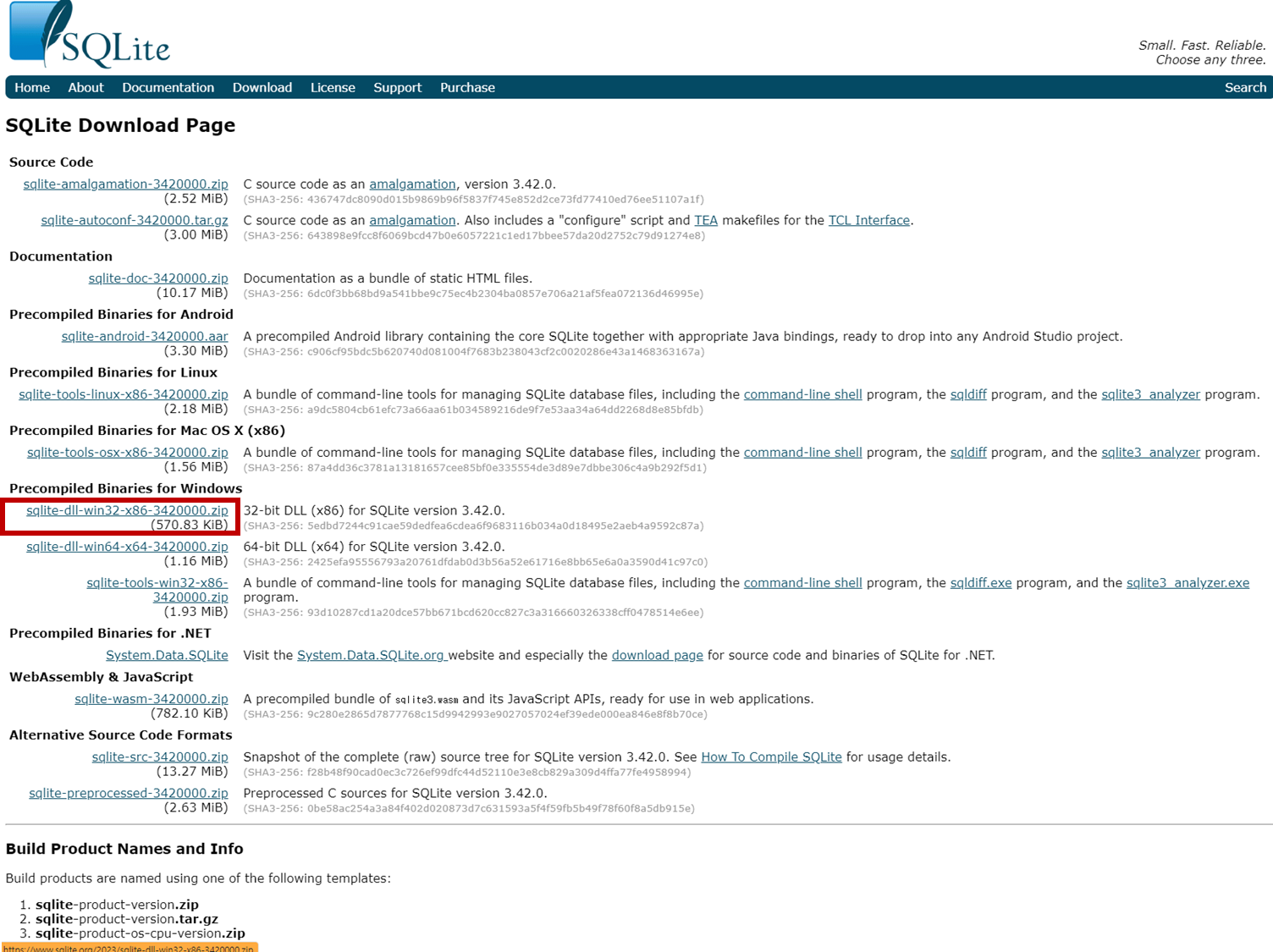Click the Precompiled Binaries for Windows heading
The image size is (1273, 952).
coord(125,488)
